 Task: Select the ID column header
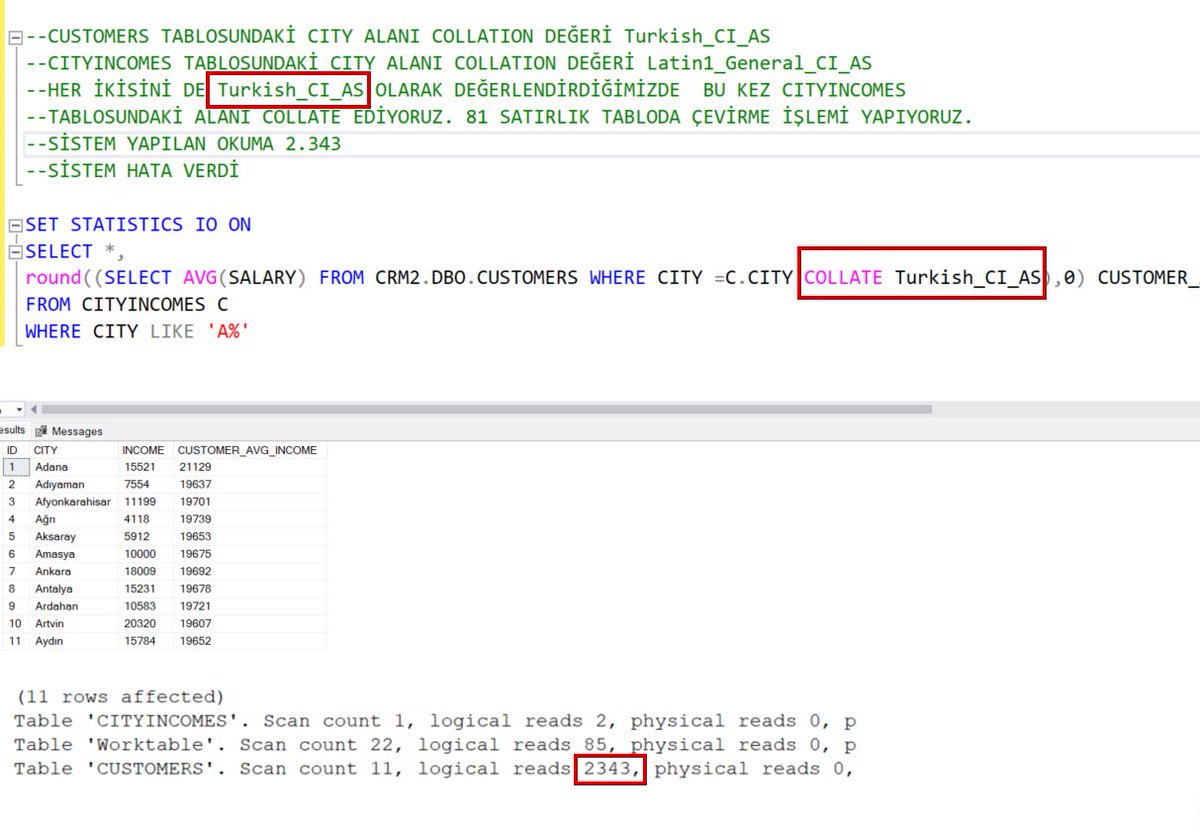coord(12,450)
